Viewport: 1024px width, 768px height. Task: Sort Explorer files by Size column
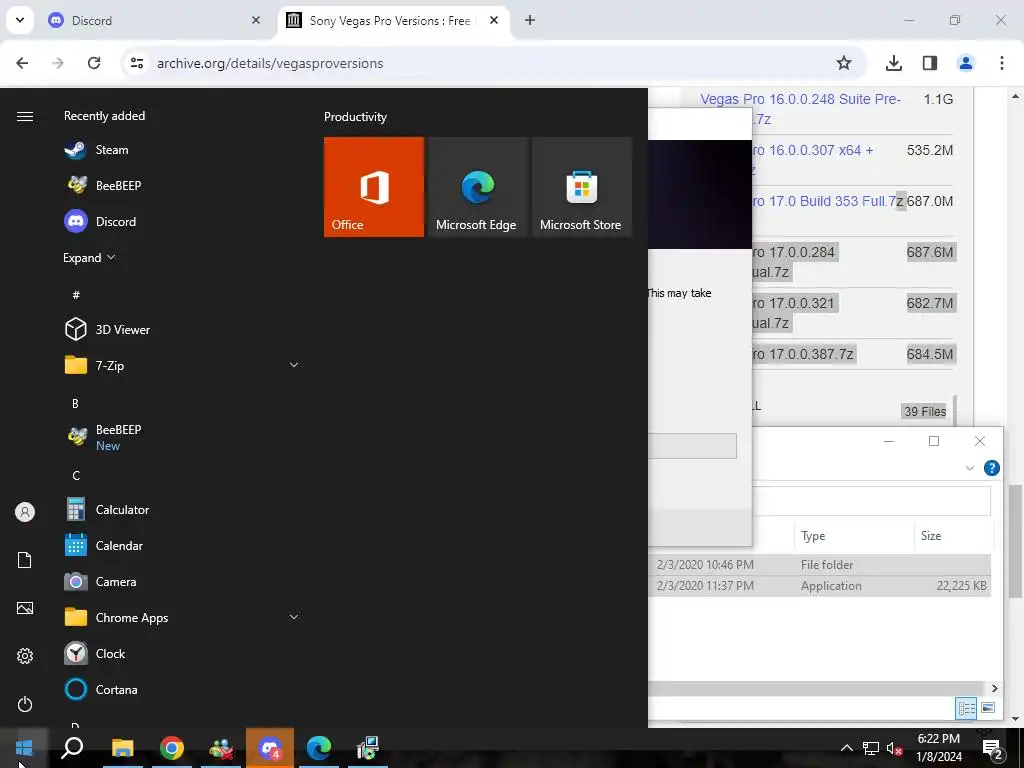click(953, 536)
